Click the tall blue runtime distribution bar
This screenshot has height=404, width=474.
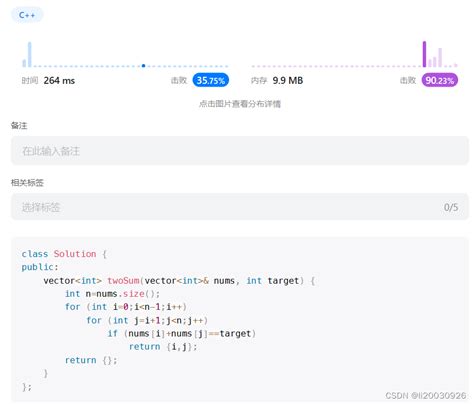[x=30, y=54]
